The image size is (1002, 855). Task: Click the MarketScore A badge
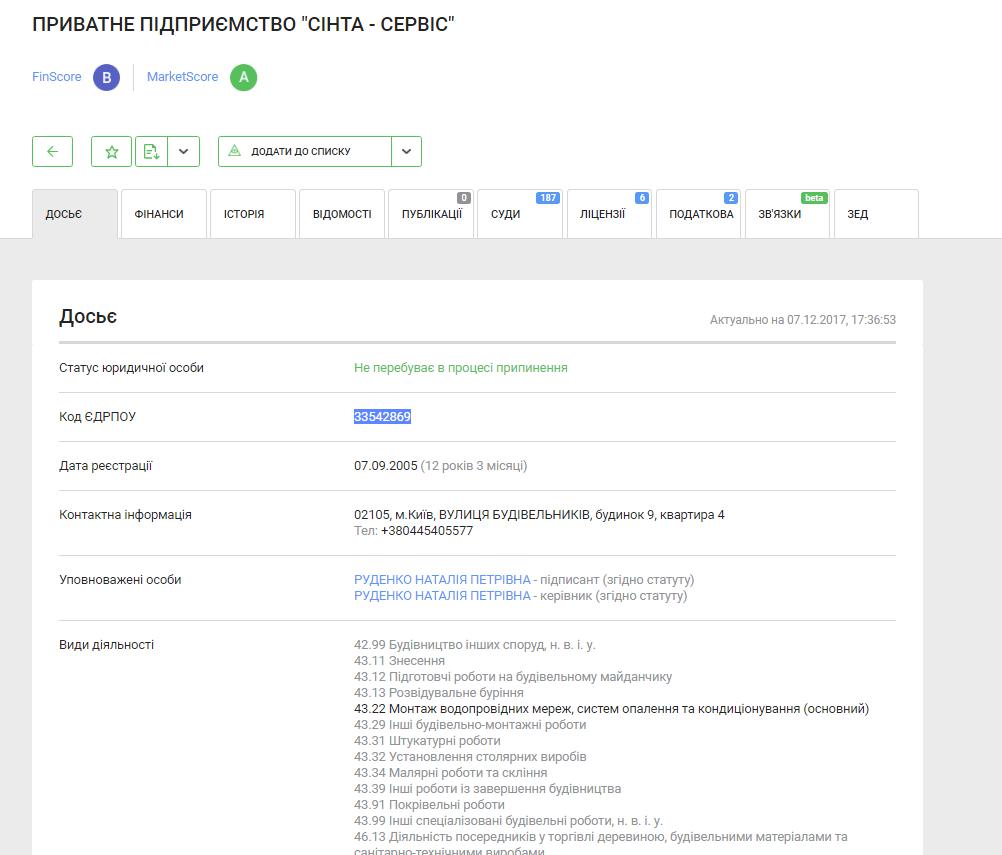click(243, 77)
